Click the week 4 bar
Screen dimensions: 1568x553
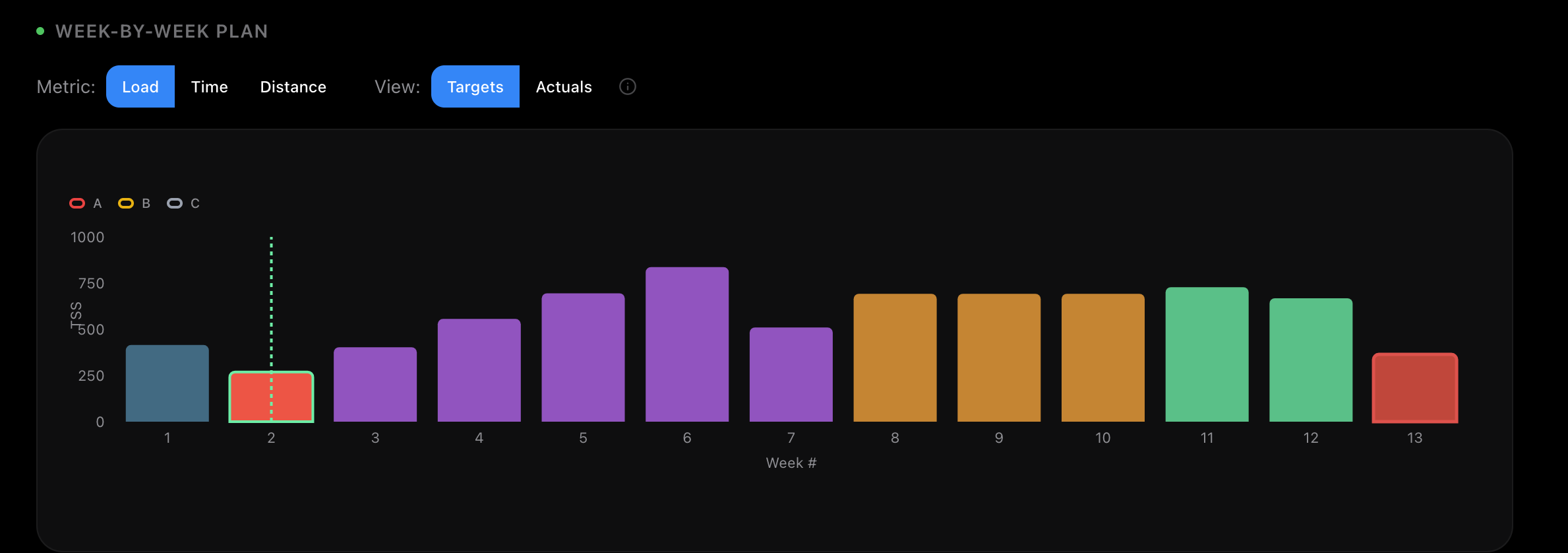pyautogui.click(x=479, y=370)
